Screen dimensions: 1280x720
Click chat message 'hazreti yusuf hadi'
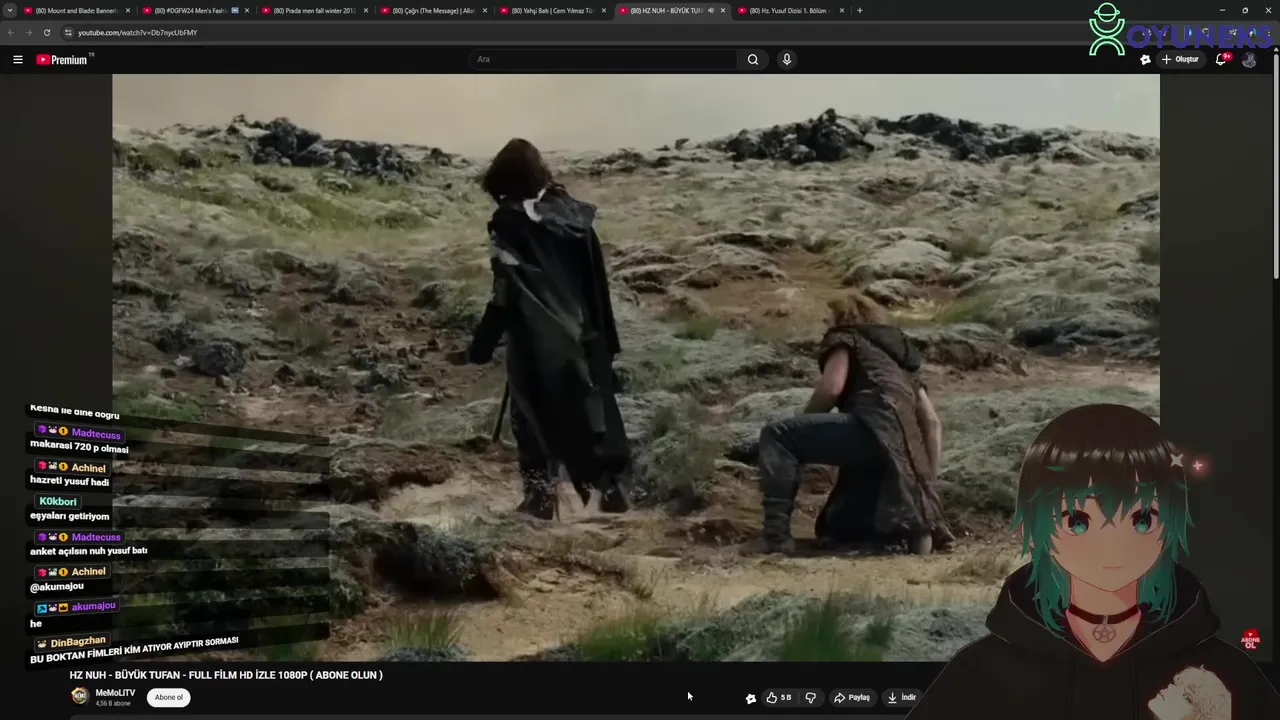pos(69,481)
